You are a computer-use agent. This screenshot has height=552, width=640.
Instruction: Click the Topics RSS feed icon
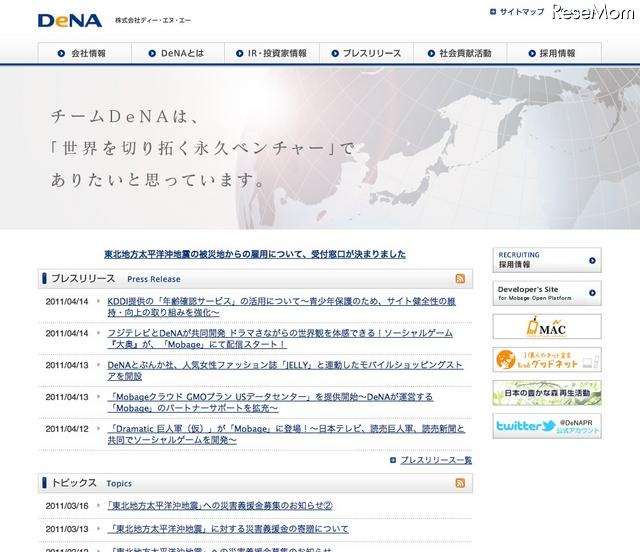[x=460, y=483]
